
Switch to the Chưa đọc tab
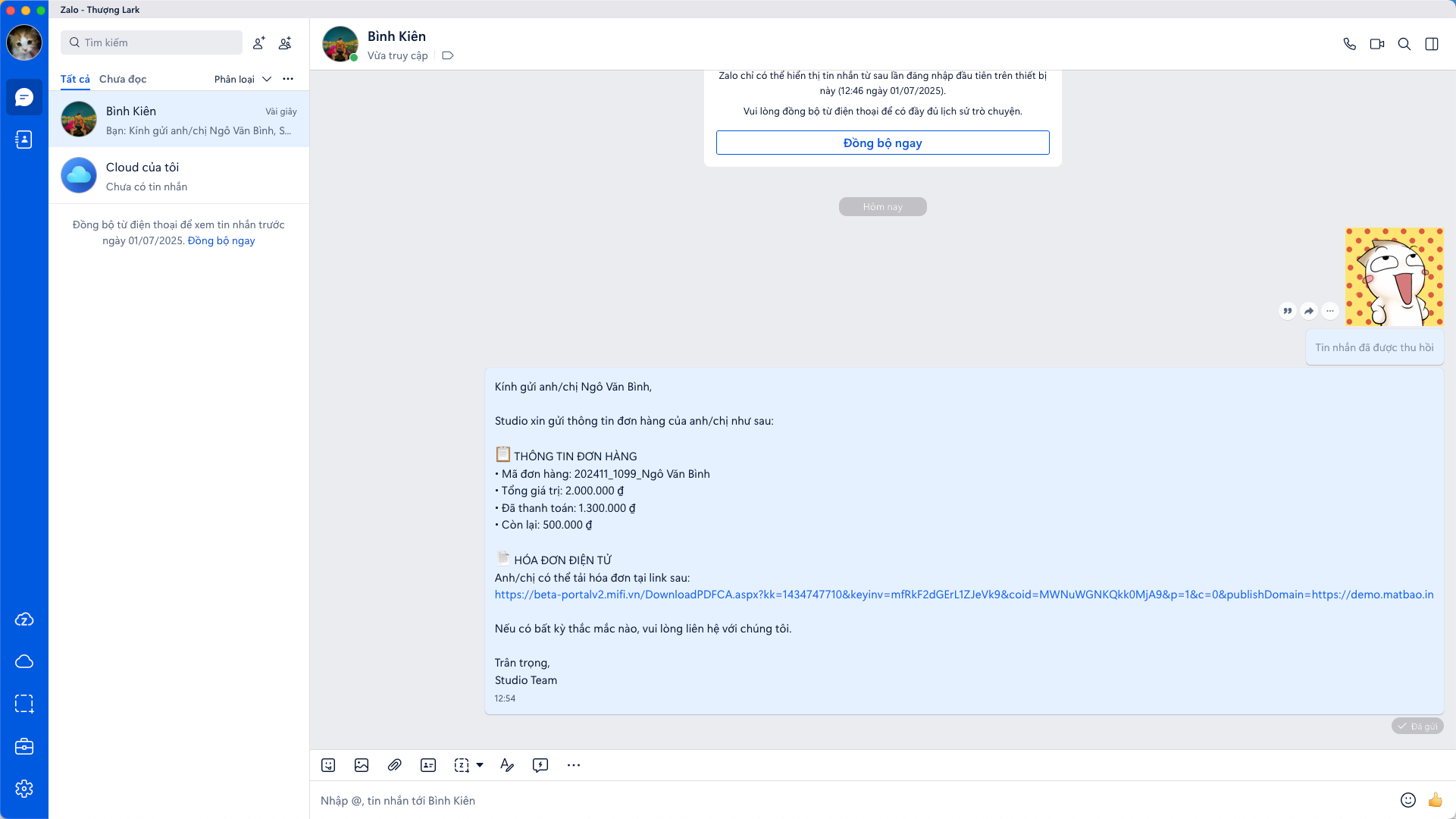click(123, 79)
